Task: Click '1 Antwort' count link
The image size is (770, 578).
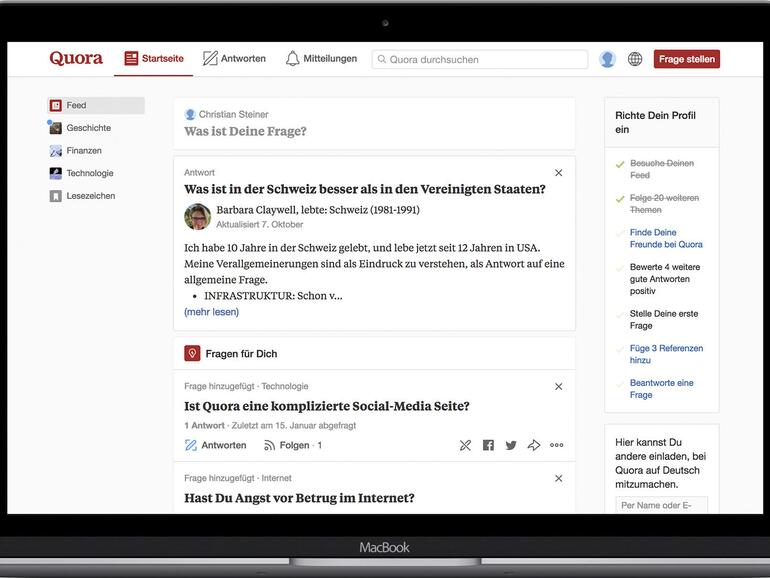Action: [x=204, y=425]
